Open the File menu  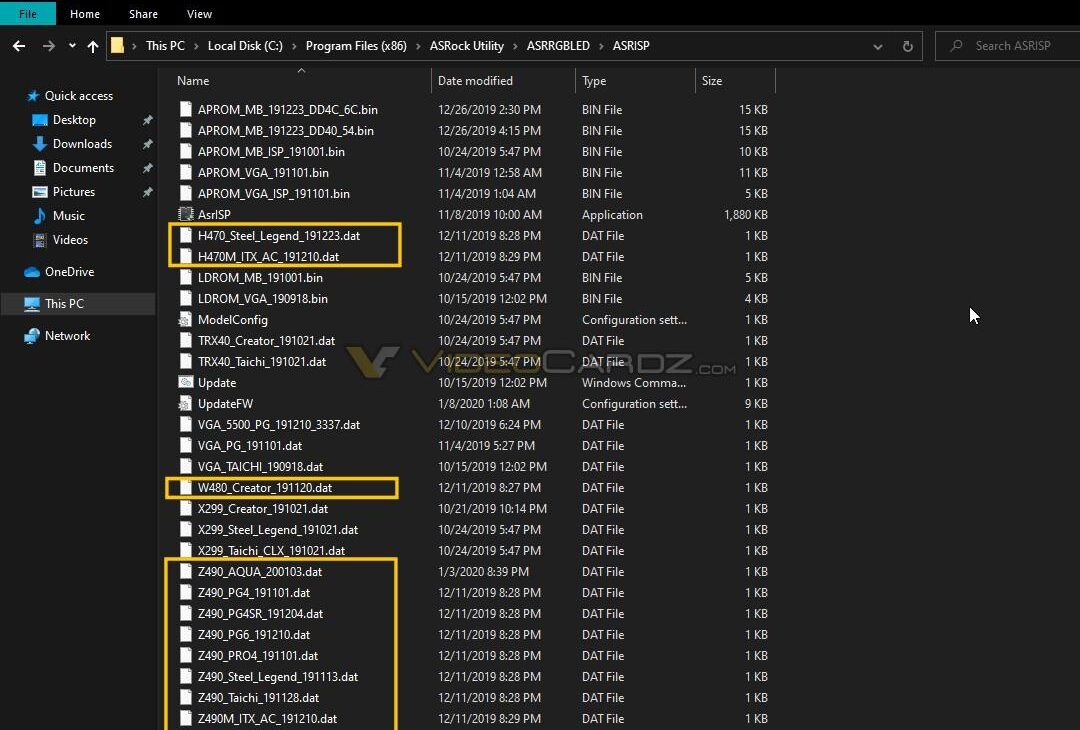28,13
